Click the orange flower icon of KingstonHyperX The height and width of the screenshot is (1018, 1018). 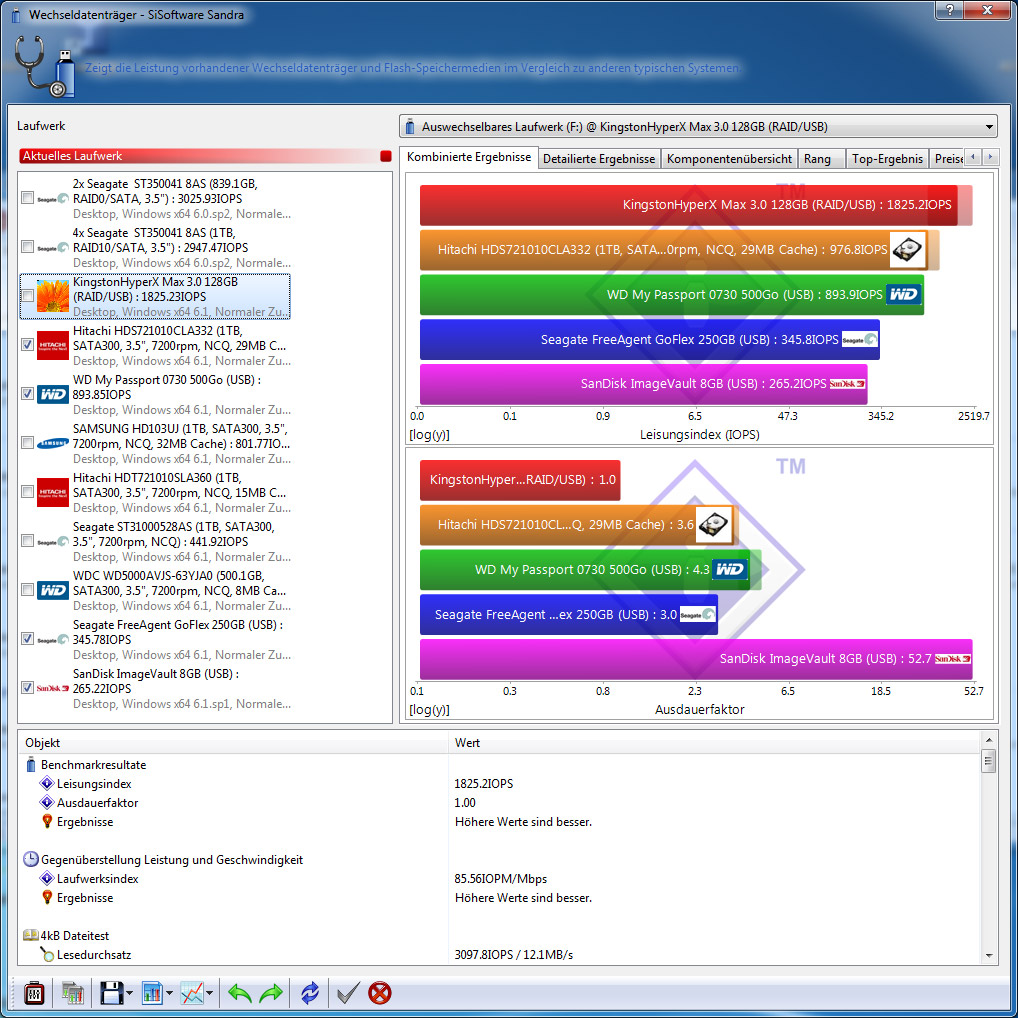[x=53, y=297]
